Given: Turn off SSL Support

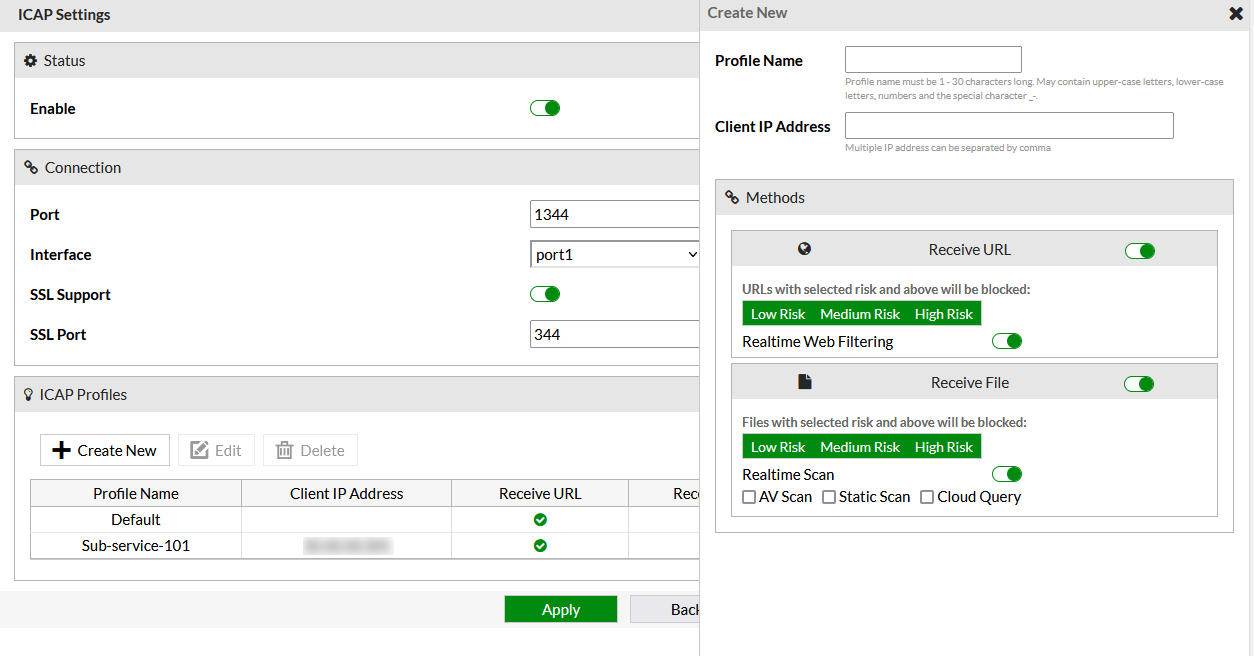Looking at the screenshot, I should [544, 293].
